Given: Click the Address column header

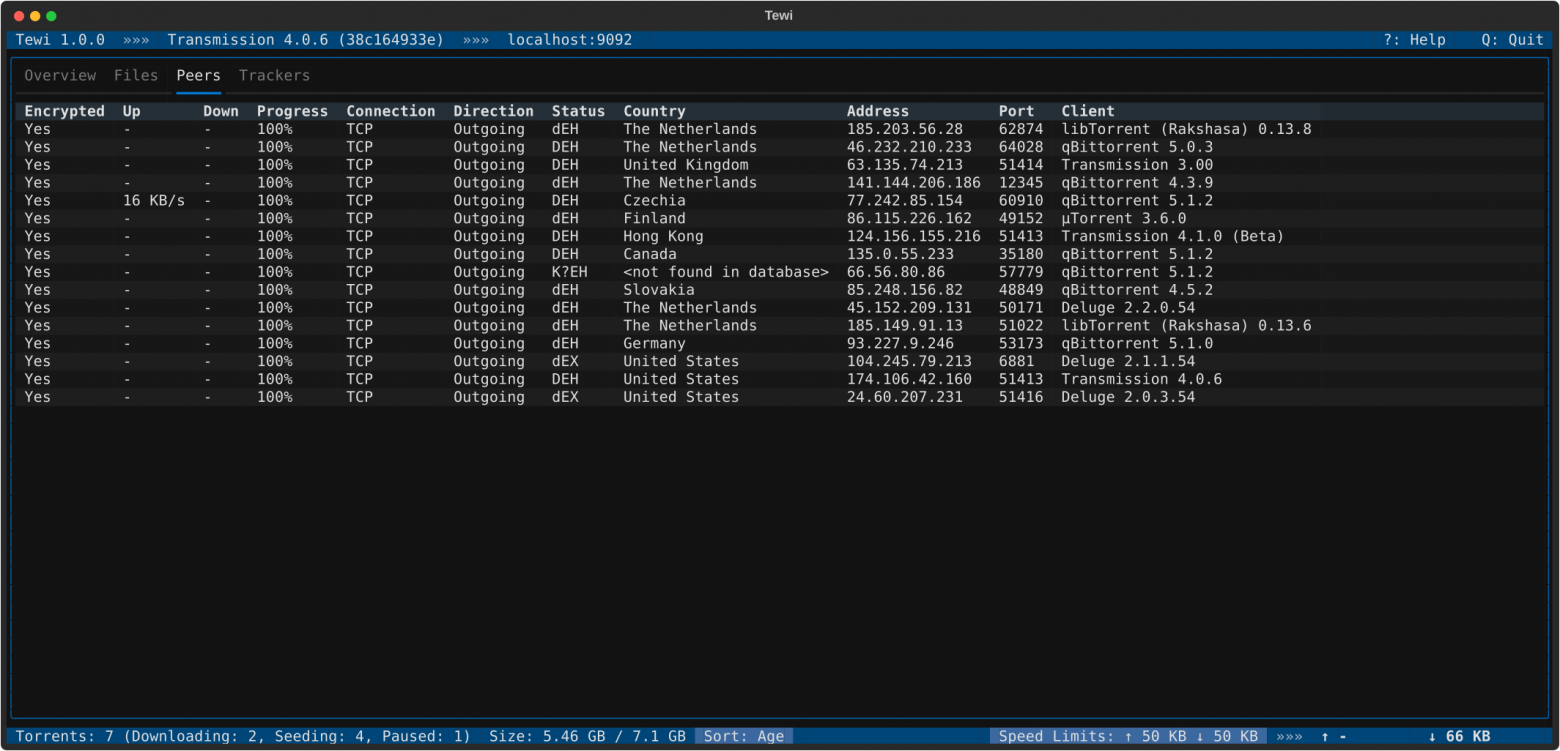Looking at the screenshot, I should point(877,111).
